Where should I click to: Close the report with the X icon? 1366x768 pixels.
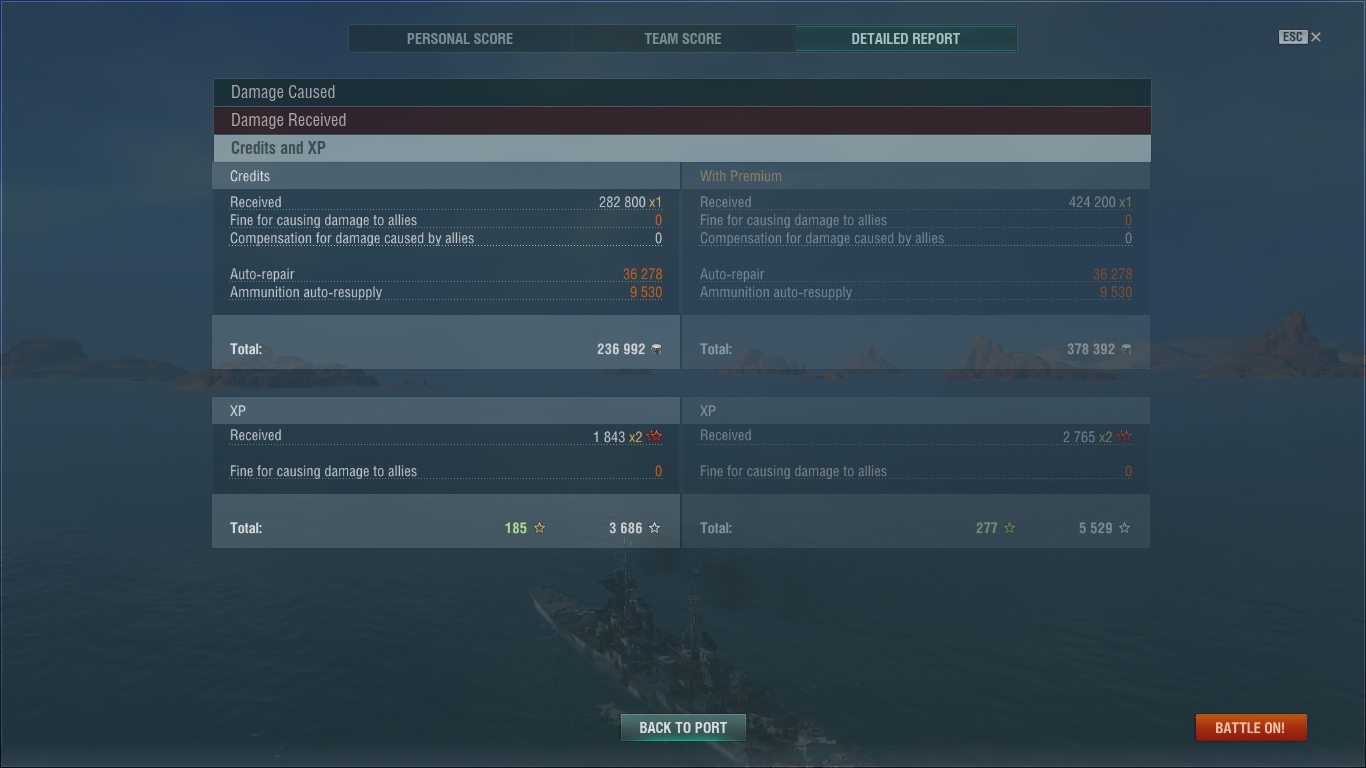1316,37
